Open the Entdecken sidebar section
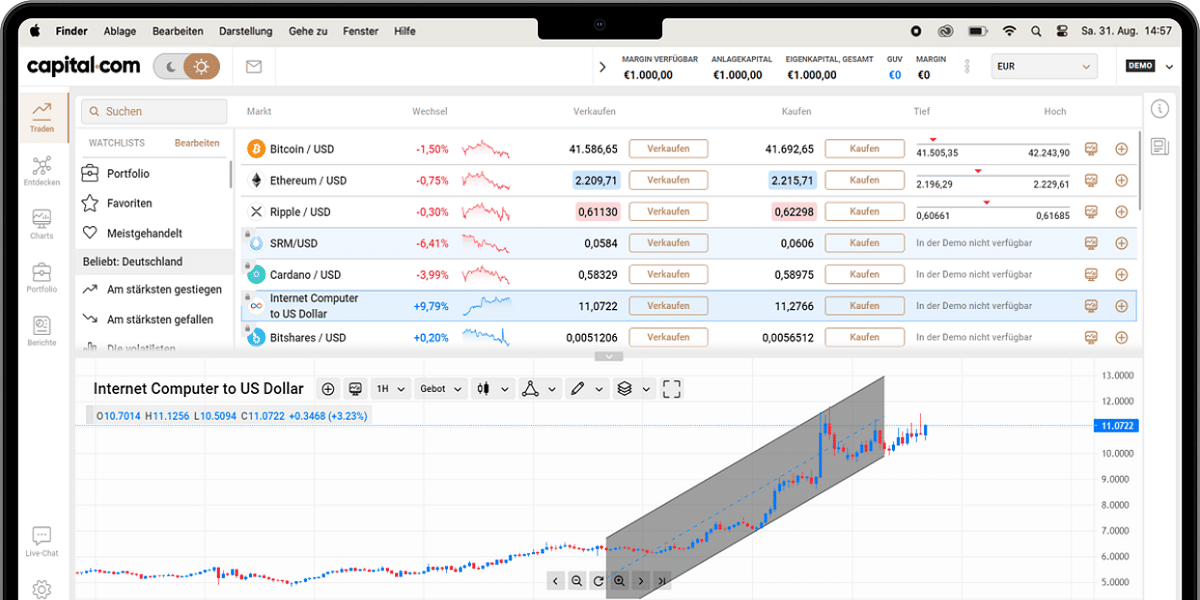Viewport: 1200px width, 600px height. [42, 171]
